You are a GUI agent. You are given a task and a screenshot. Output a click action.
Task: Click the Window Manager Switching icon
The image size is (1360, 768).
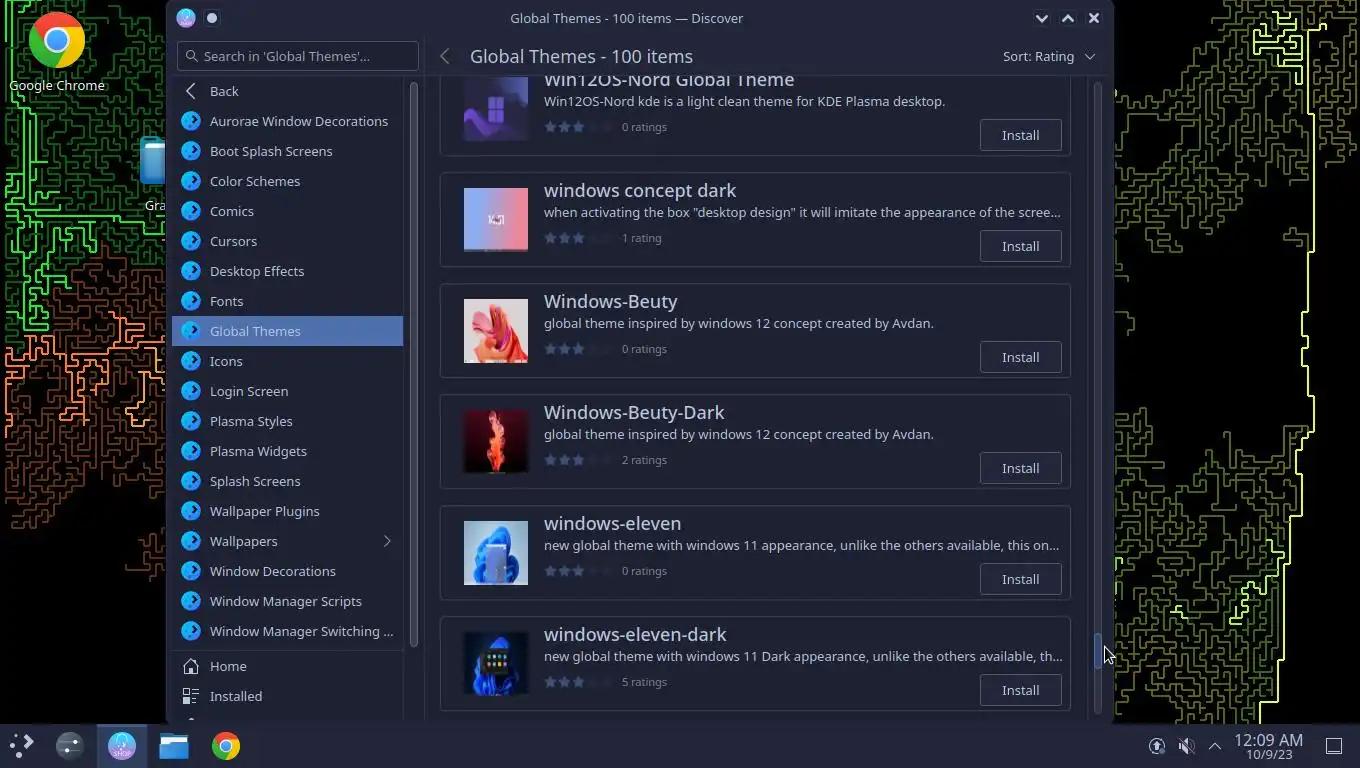pos(191,631)
